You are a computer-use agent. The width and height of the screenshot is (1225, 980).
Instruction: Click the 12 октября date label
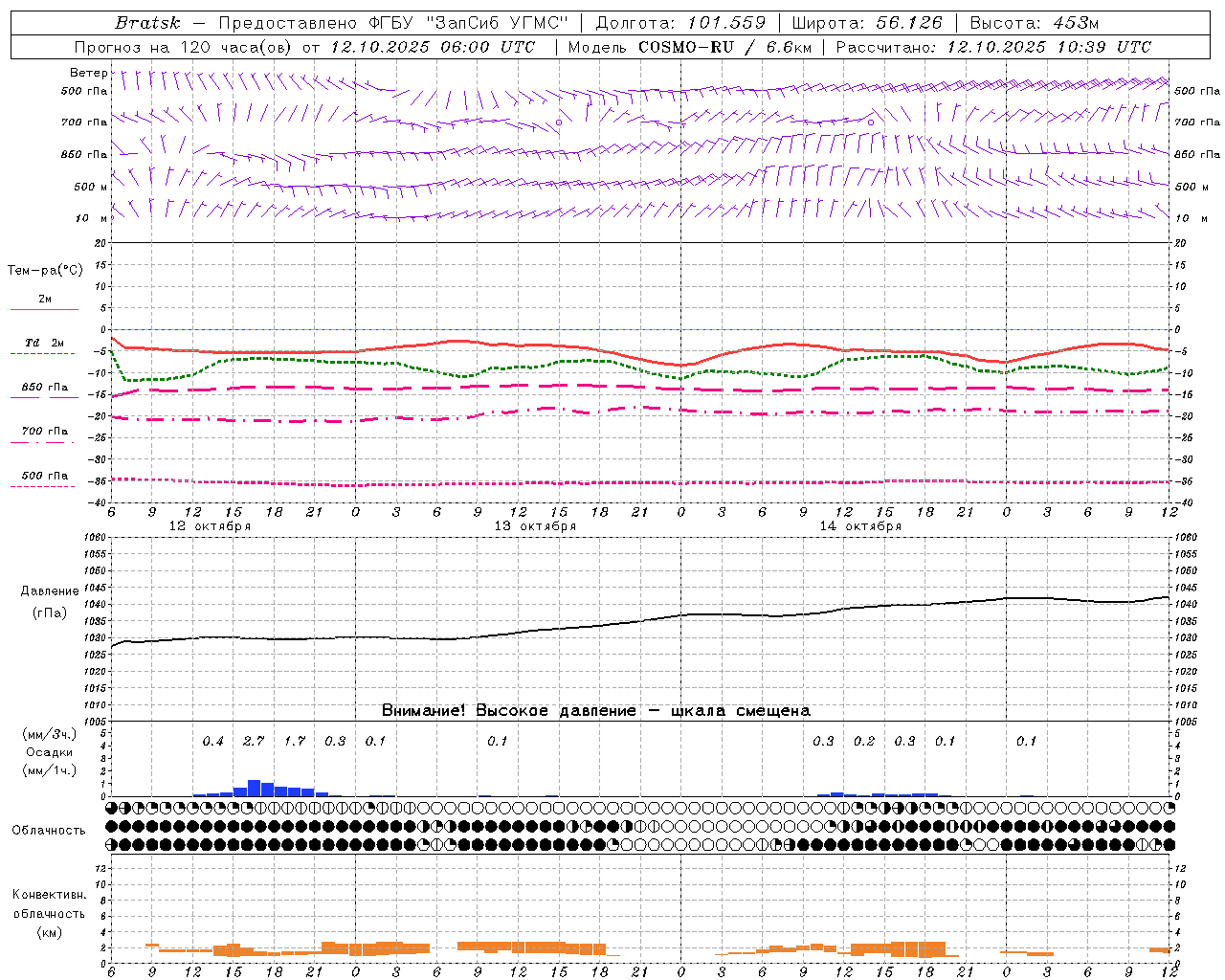click(x=210, y=526)
